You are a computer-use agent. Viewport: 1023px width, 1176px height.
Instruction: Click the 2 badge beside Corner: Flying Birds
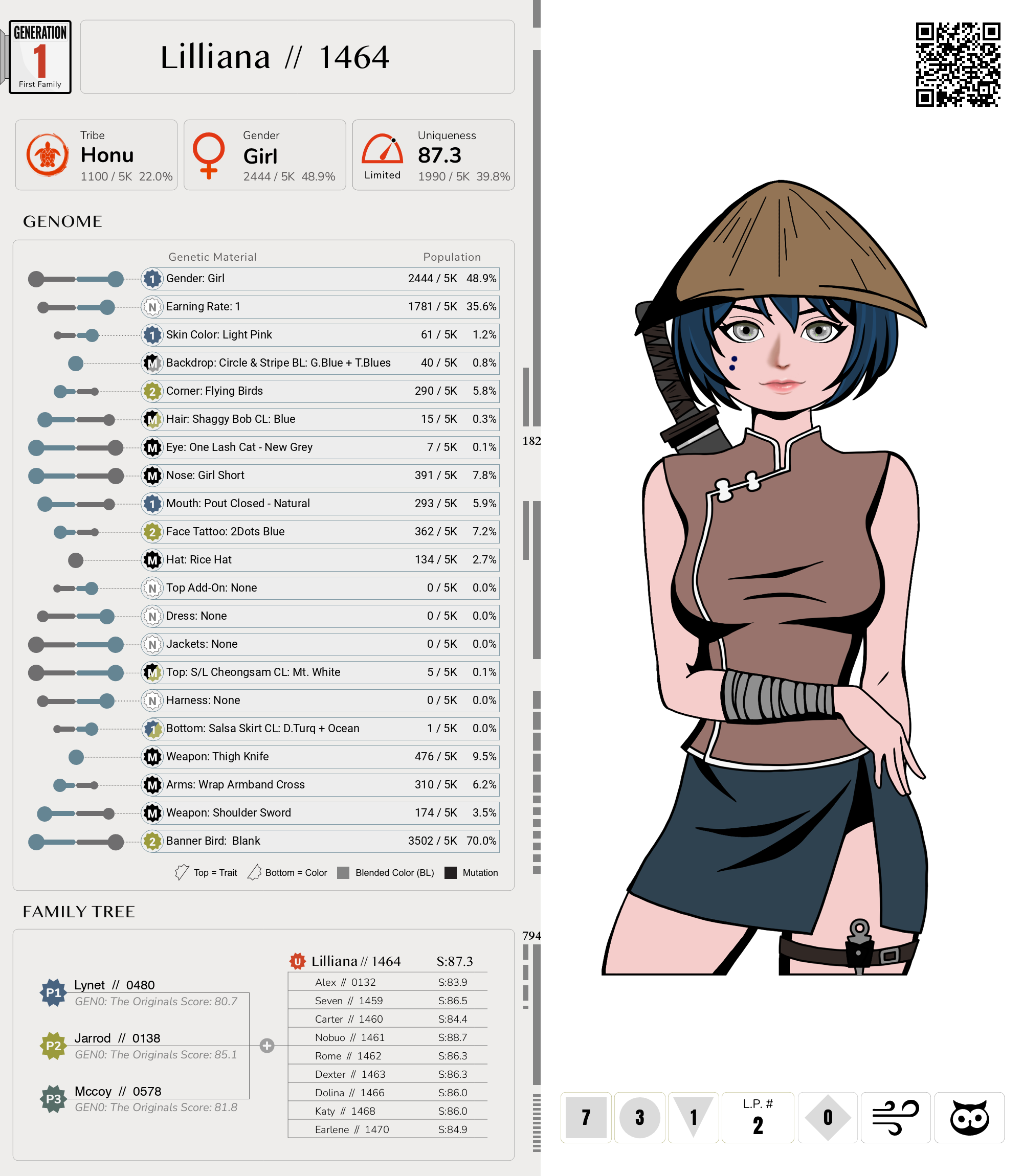152,392
